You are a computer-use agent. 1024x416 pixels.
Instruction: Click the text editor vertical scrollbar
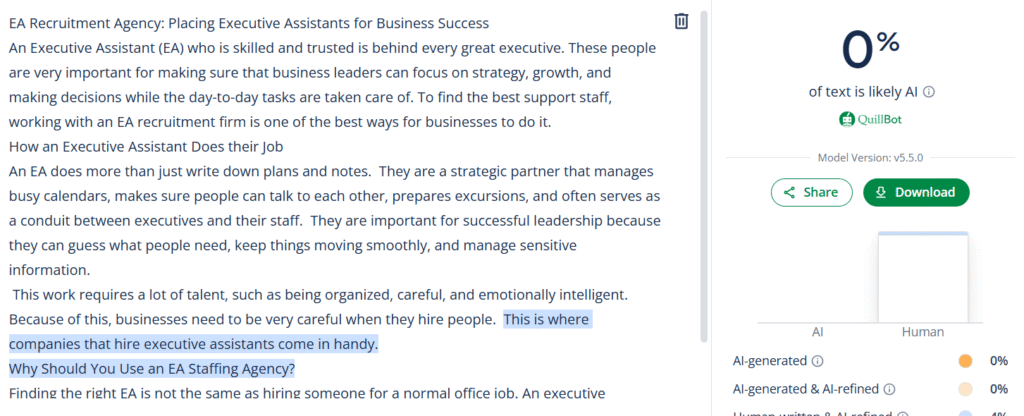point(703,176)
